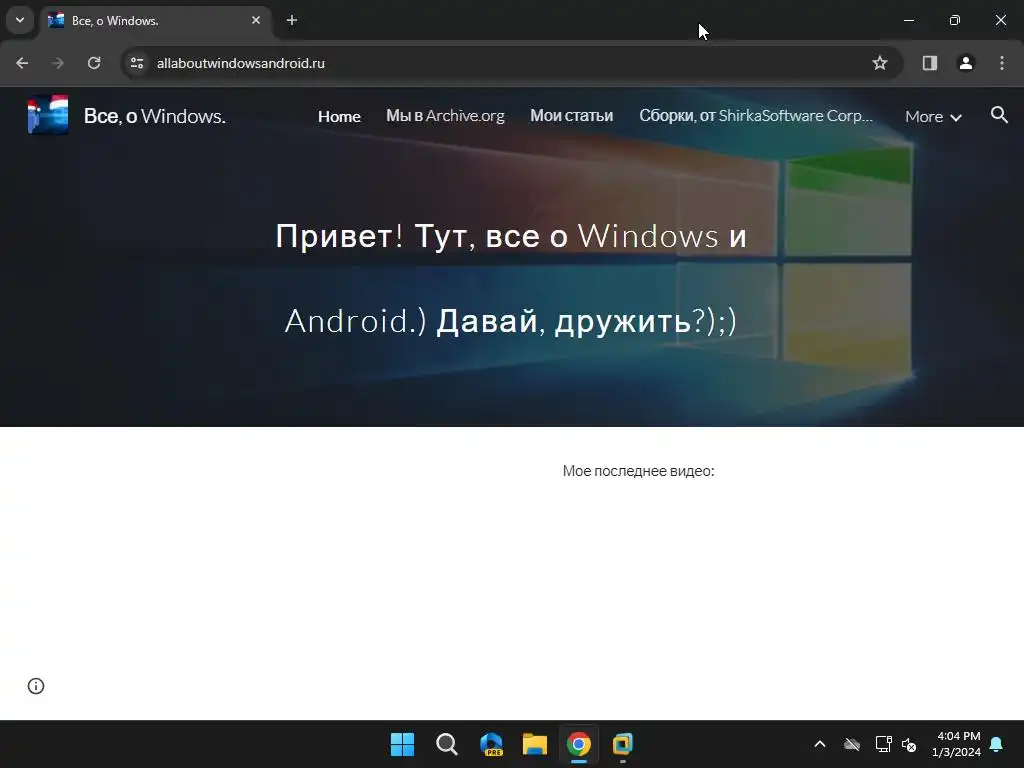This screenshot has height=768, width=1024.
Task: Open the notifications bell
Action: [997, 744]
